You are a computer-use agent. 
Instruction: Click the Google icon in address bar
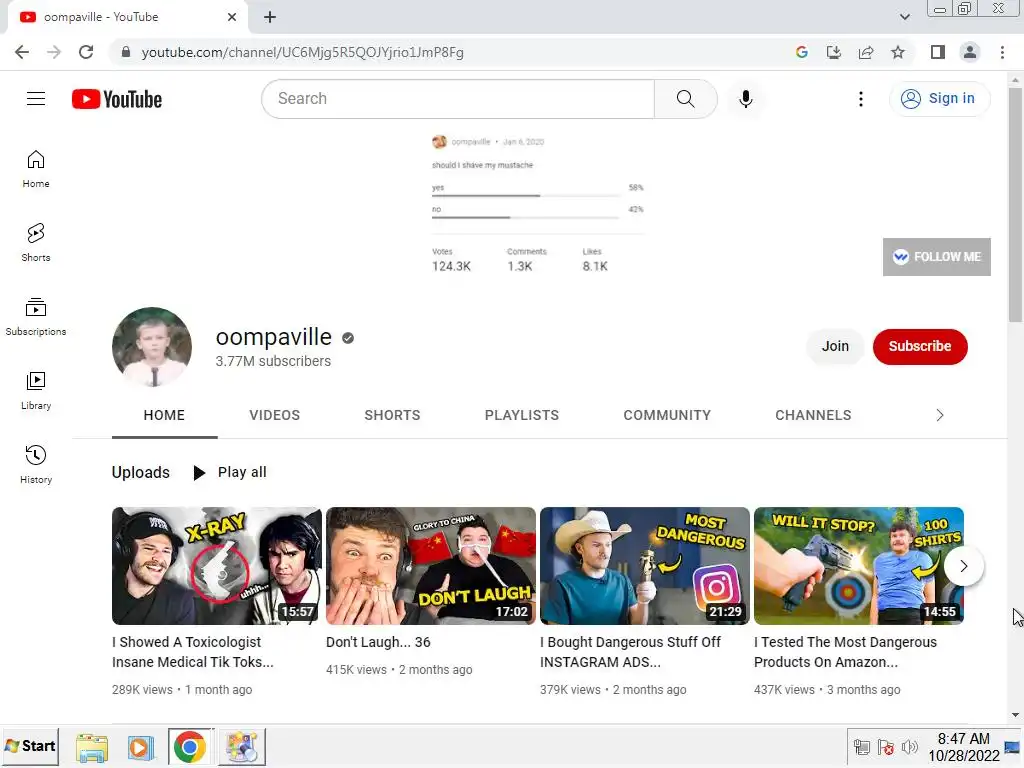coord(802,52)
